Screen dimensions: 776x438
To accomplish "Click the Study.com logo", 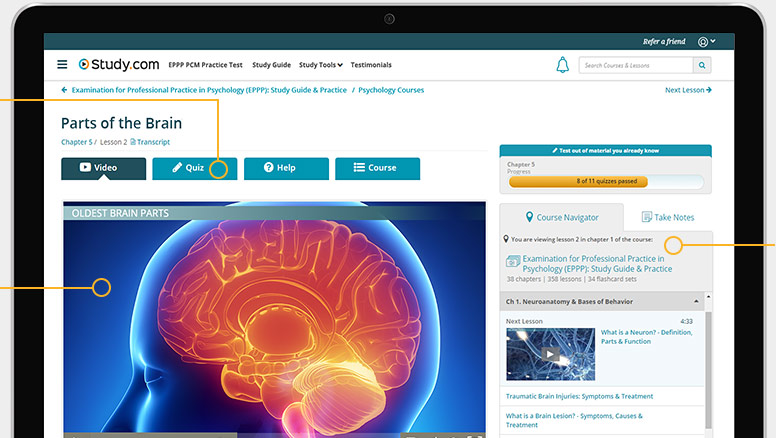I will point(118,65).
